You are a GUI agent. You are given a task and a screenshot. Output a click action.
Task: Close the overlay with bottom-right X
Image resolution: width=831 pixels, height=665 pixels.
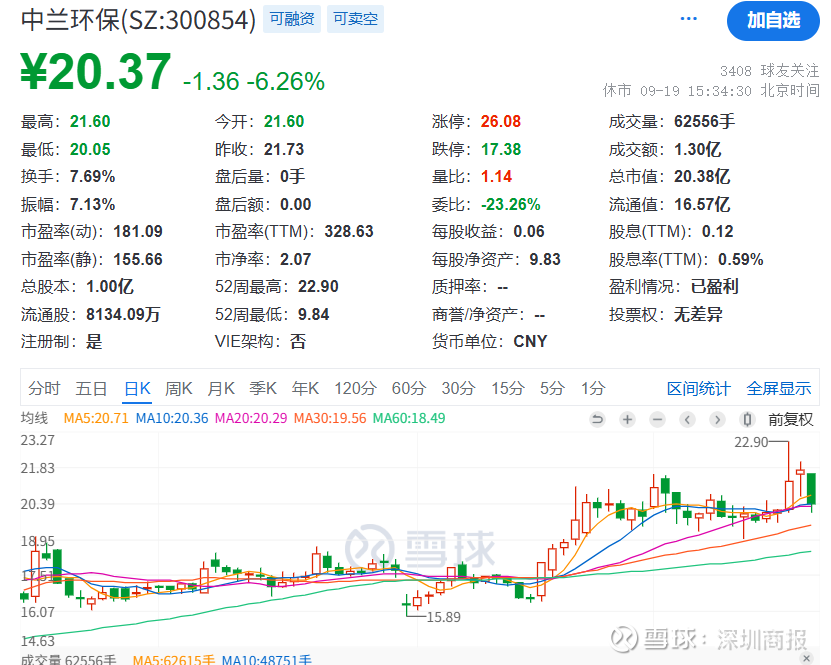pos(807,658)
